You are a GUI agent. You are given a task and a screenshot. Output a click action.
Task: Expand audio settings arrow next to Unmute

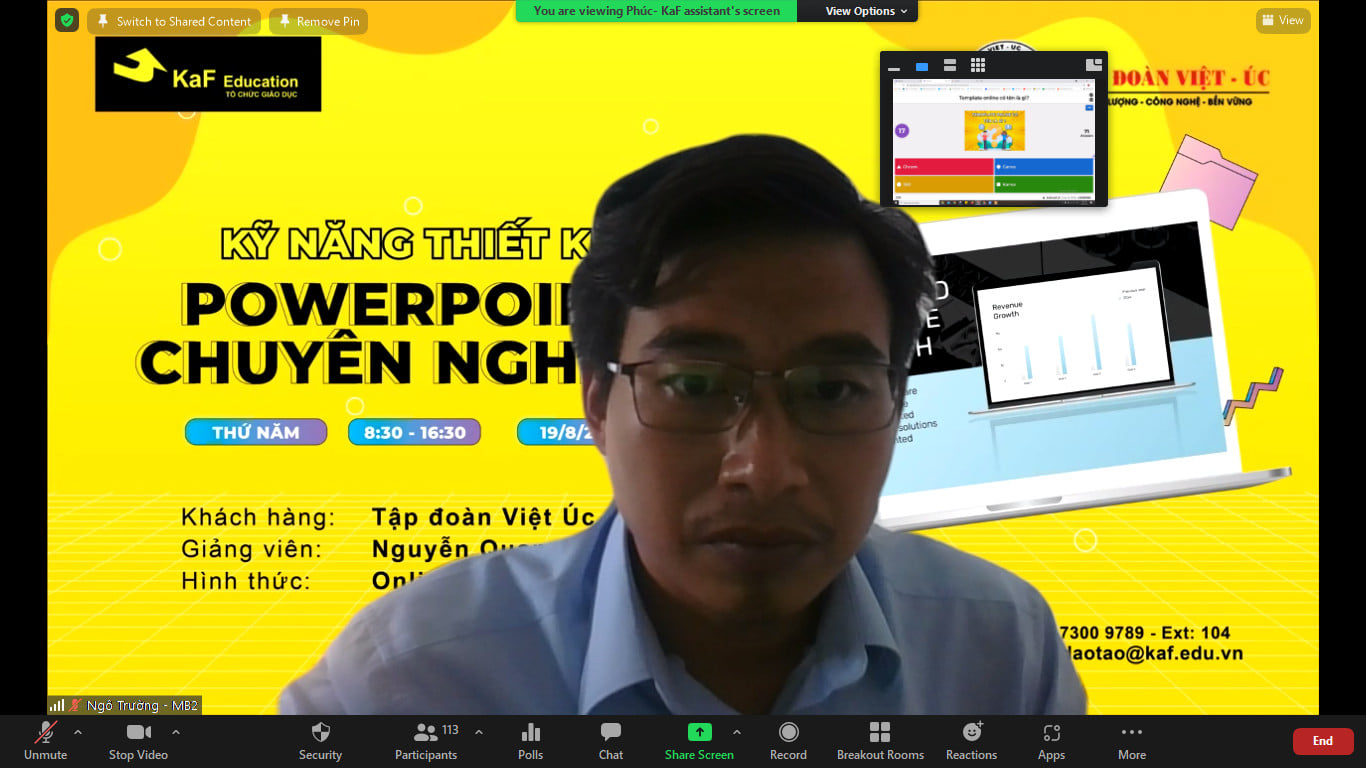[x=78, y=732]
